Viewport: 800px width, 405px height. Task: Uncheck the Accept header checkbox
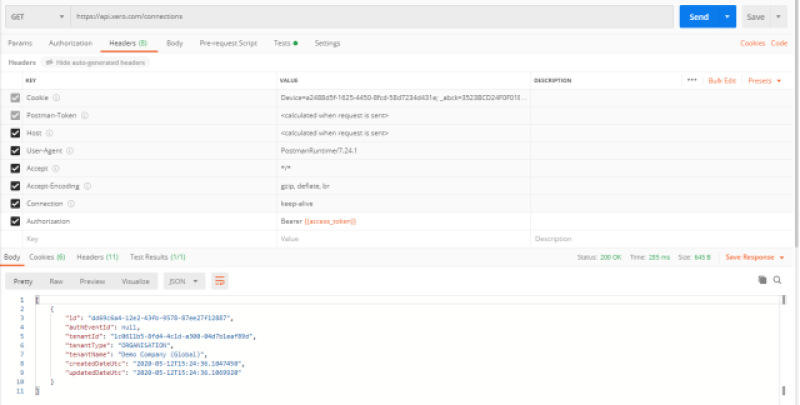[x=15, y=168]
